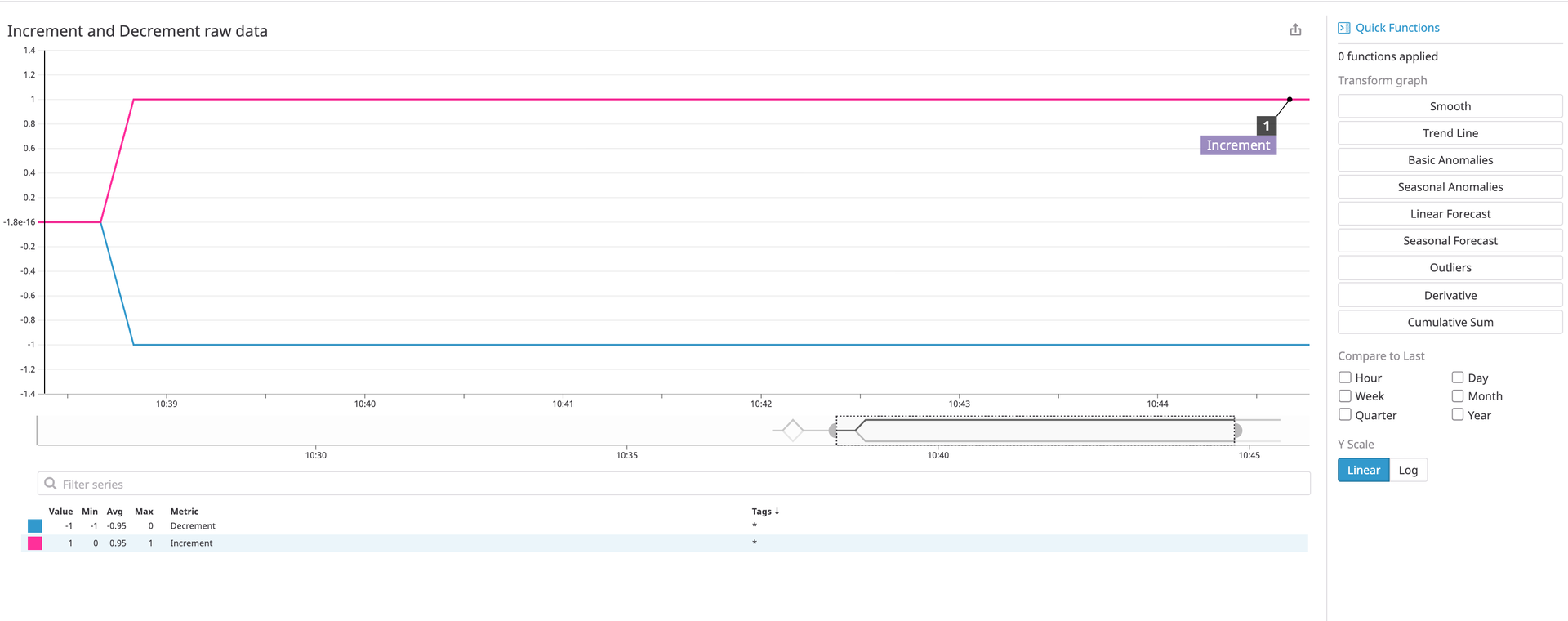Click the right handle of time range selector
Viewport: 1568px width, 621px height.
(x=1237, y=431)
